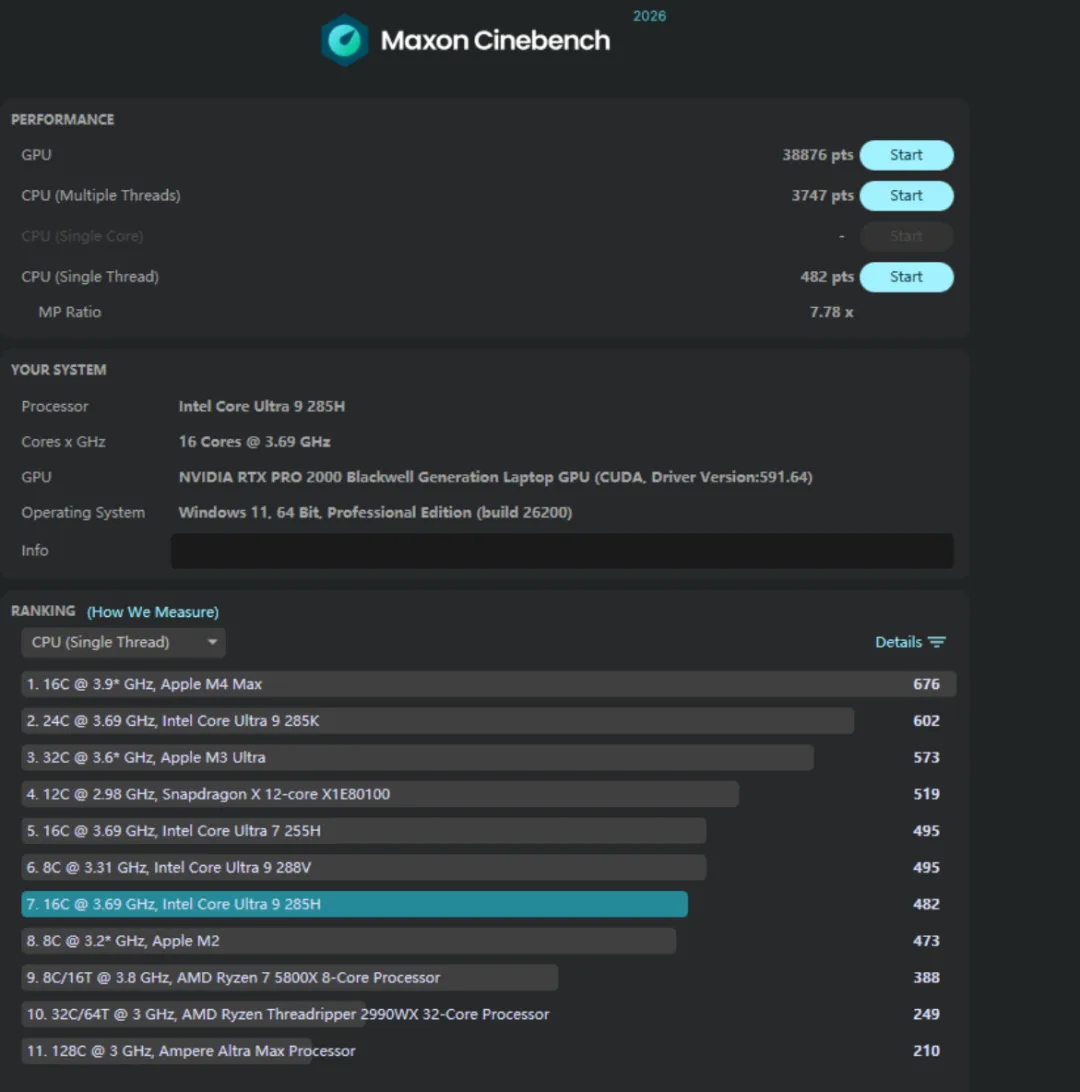The width and height of the screenshot is (1080, 1092).
Task: Select the AMD Ryzen 7 5800X entry
Action: coord(290,978)
